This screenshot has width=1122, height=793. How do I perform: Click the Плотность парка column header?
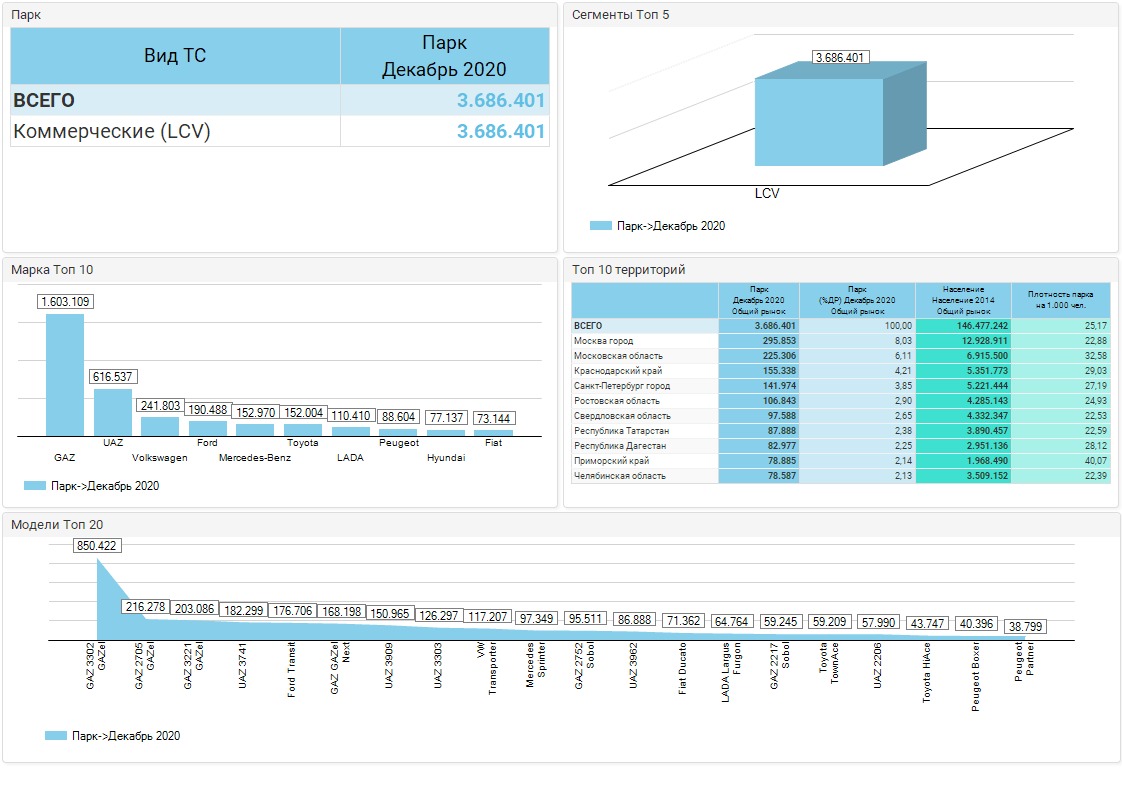click(1061, 300)
